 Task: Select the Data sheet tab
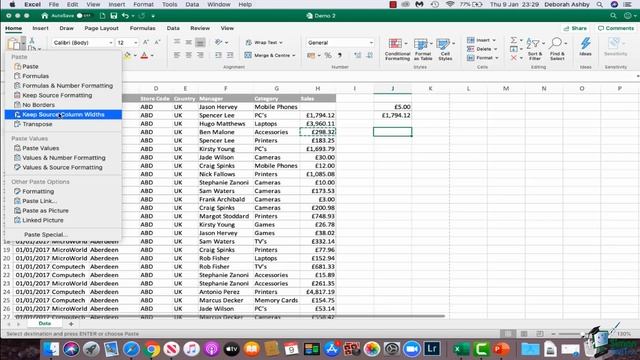pos(45,323)
